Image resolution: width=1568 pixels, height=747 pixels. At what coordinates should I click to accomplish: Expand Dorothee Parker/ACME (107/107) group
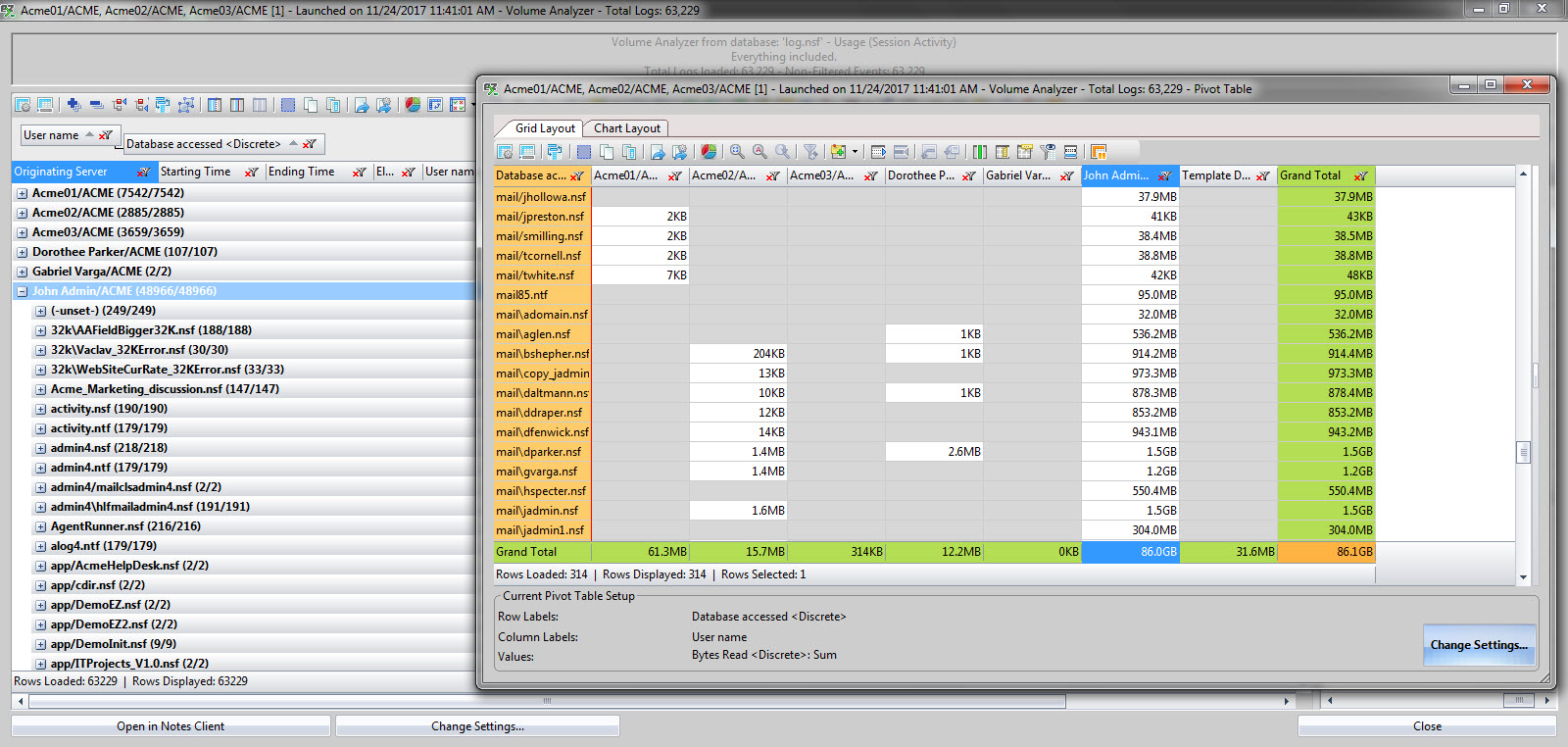coord(22,253)
